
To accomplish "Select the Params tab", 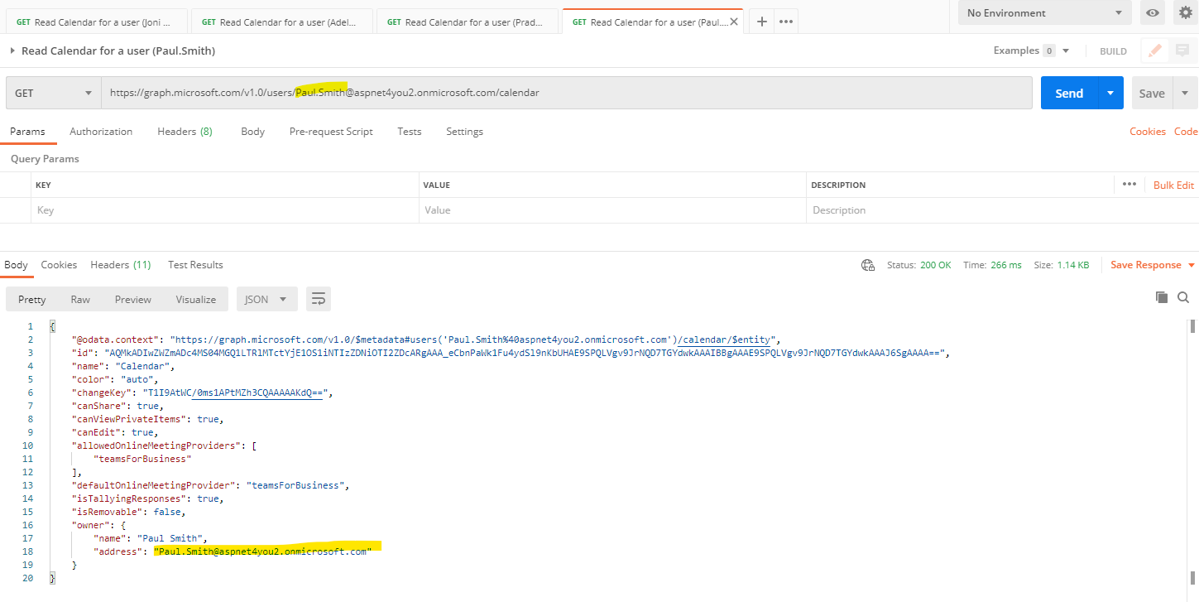I will (28, 132).
